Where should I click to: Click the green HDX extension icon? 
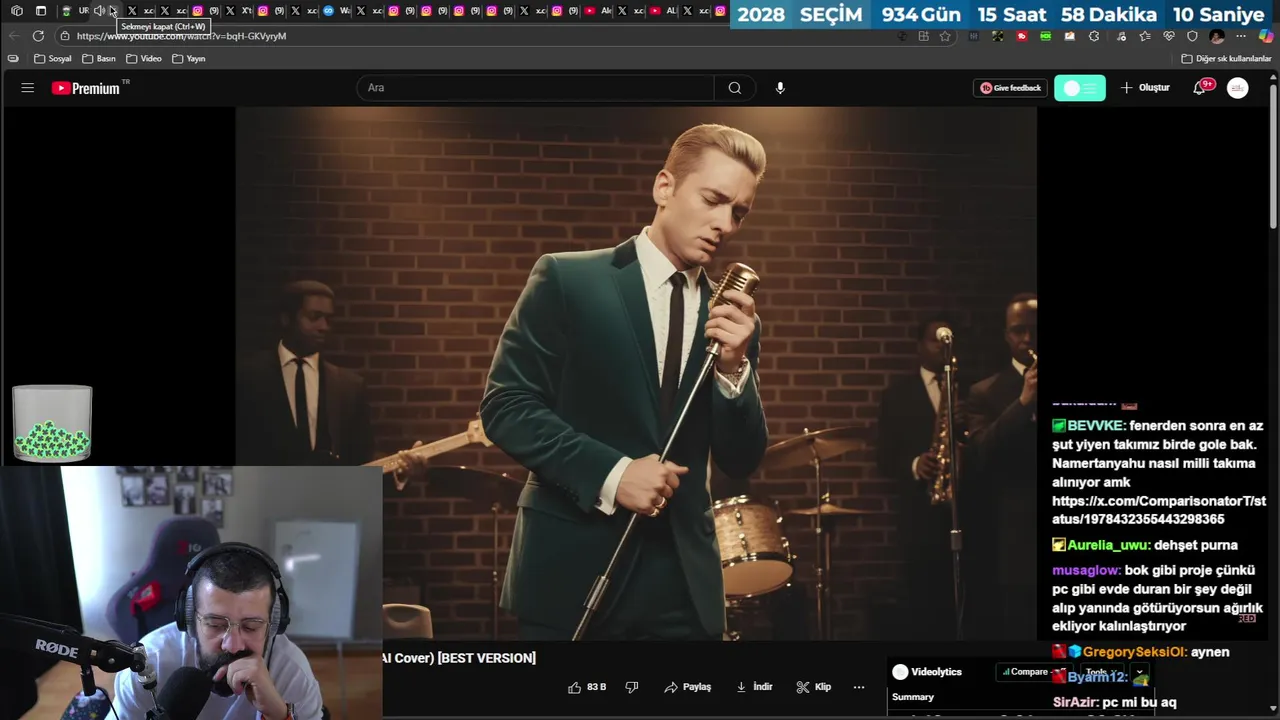1046,36
